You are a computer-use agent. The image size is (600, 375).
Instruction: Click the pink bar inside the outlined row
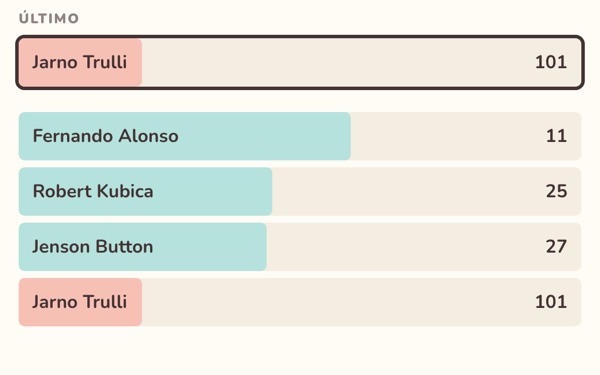[x=80, y=62]
